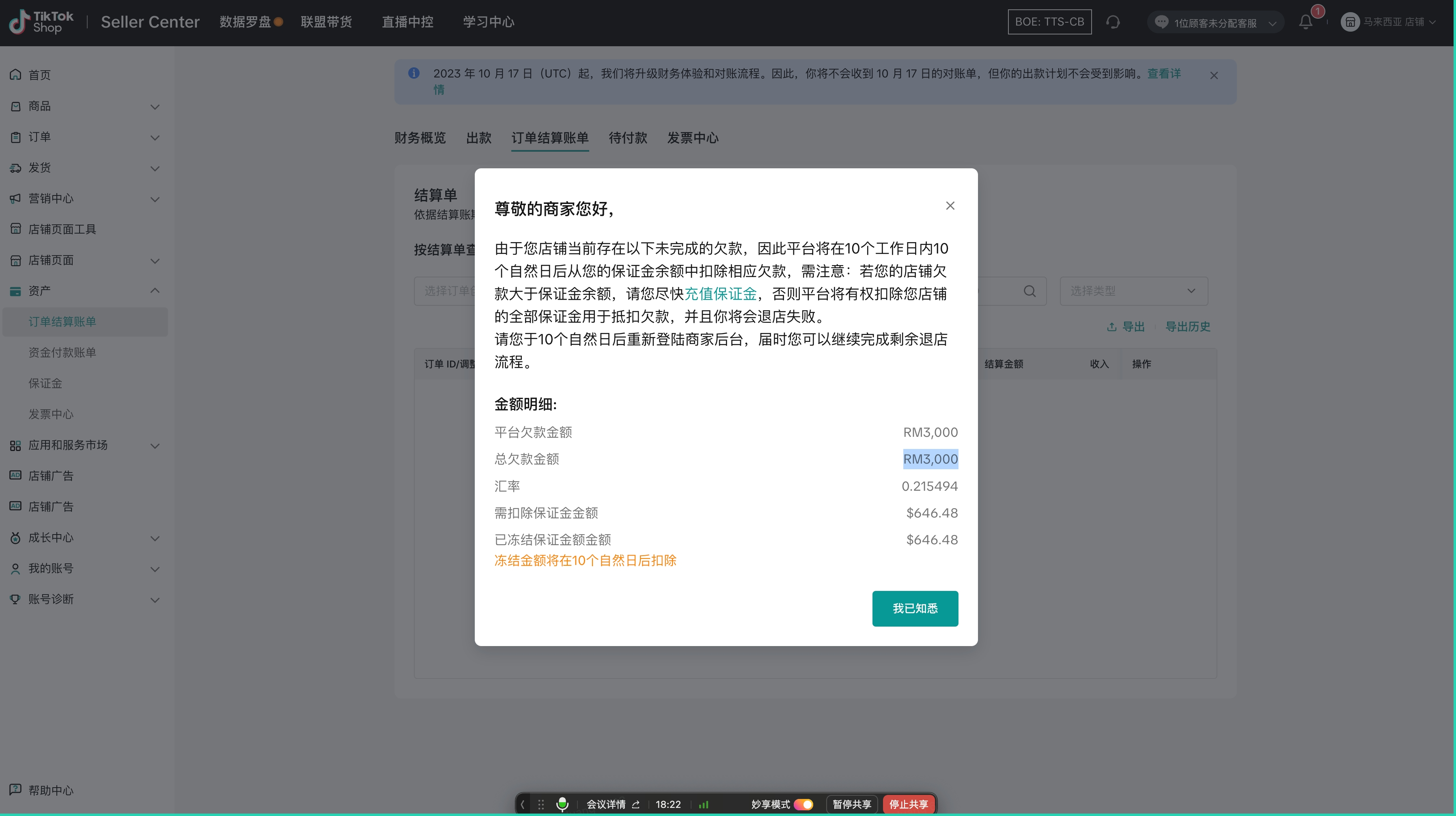Close the dialog with X icon
The image size is (1456, 816).
[950, 206]
